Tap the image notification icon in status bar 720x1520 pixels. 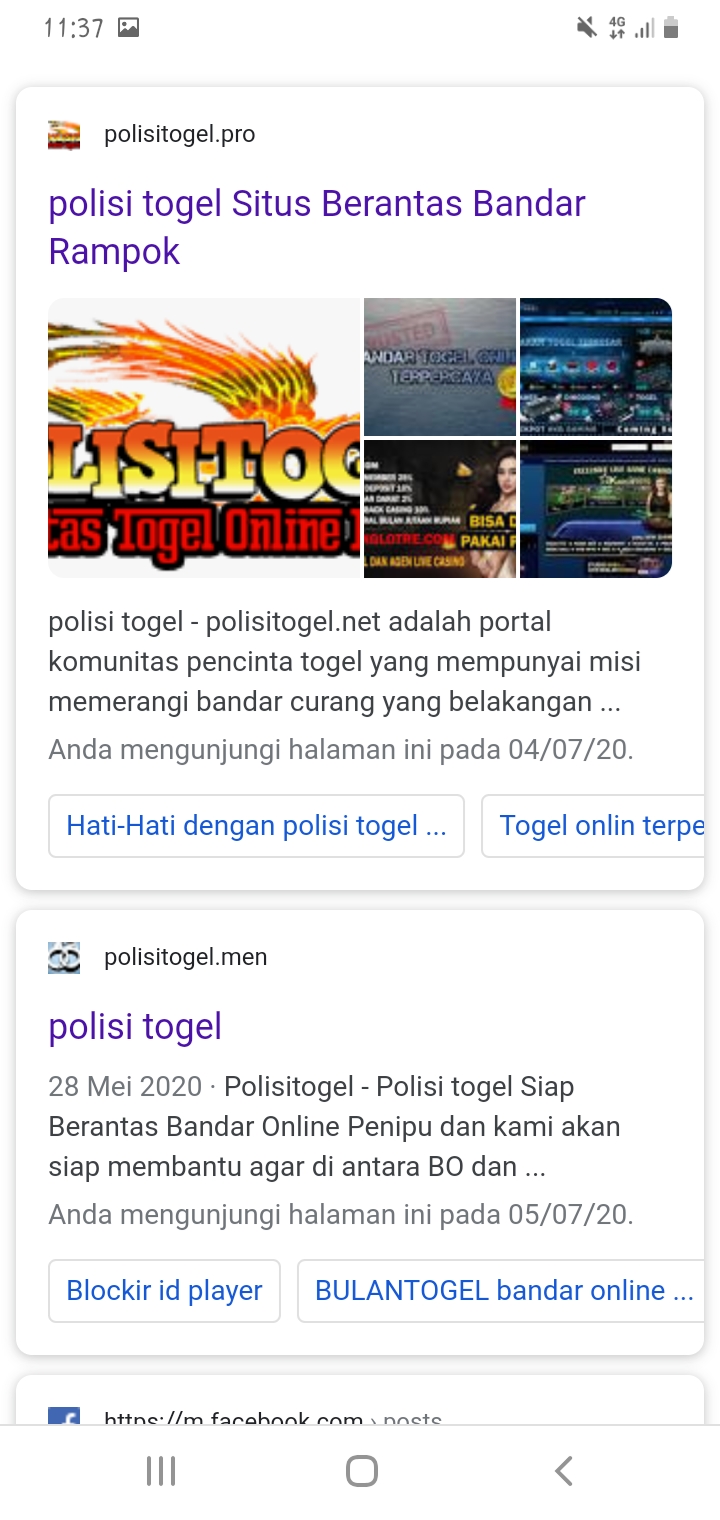[x=128, y=28]
